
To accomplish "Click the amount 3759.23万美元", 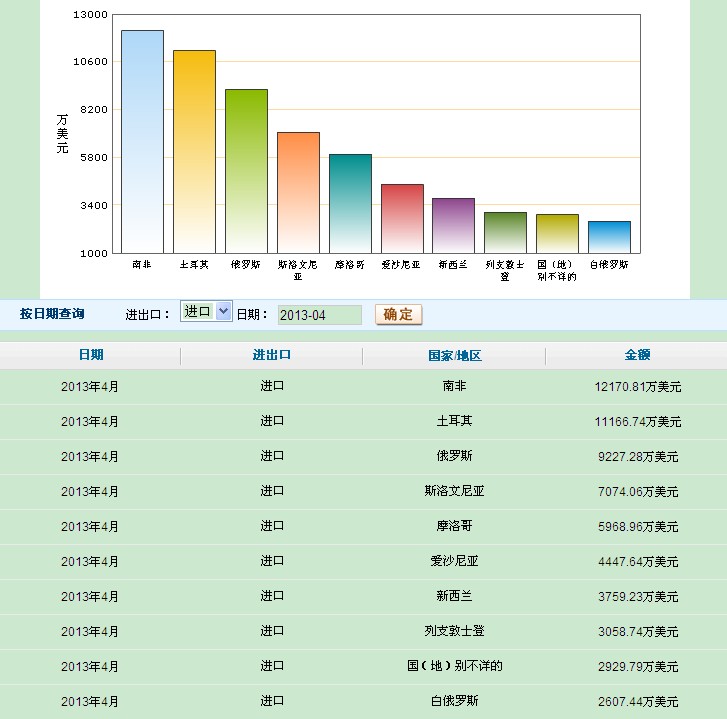I will click(638, 597).
